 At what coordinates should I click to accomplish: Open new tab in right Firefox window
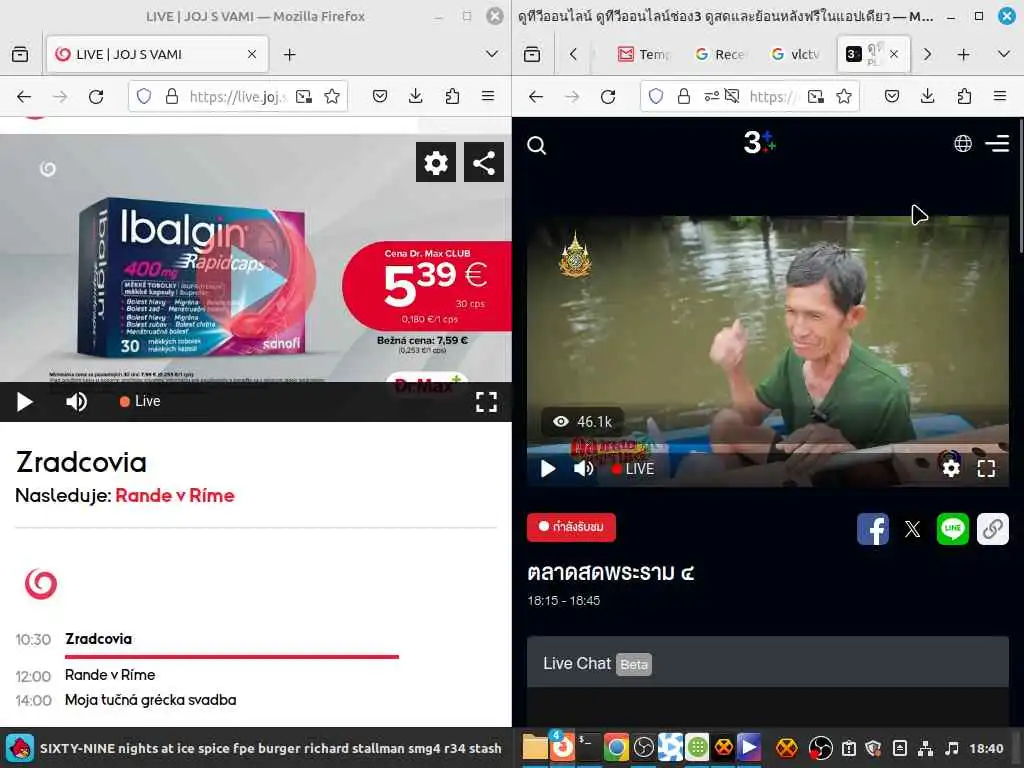963,55
